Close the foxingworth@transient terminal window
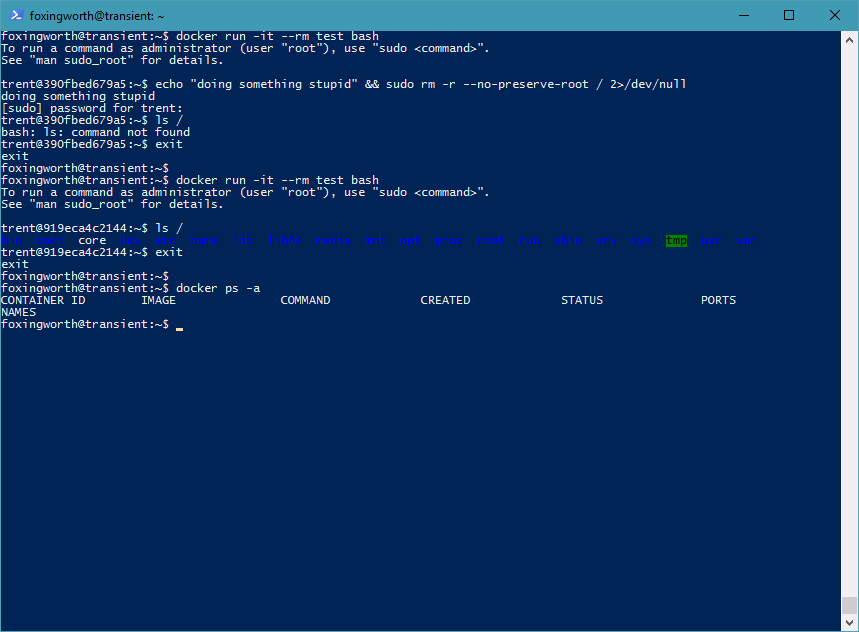Screen dimensions: 859x632 tap(834, 15)
